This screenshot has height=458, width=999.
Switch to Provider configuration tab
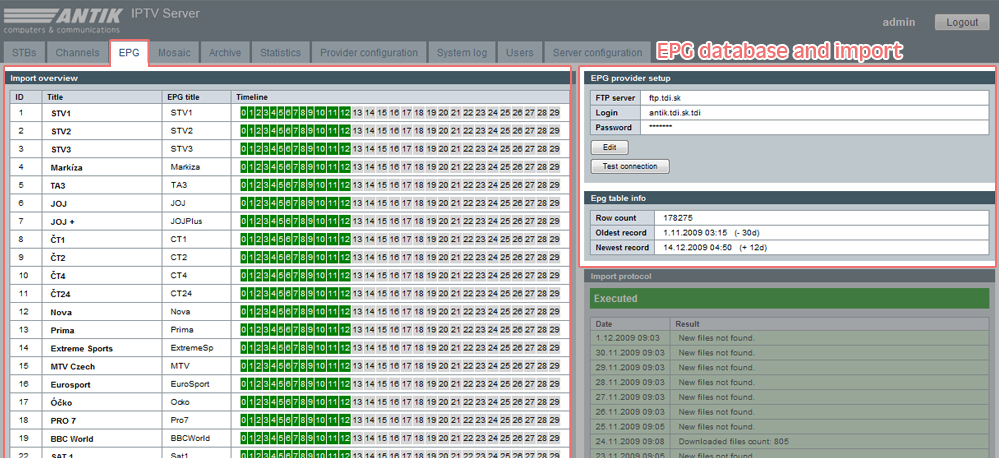coord(369,53)
